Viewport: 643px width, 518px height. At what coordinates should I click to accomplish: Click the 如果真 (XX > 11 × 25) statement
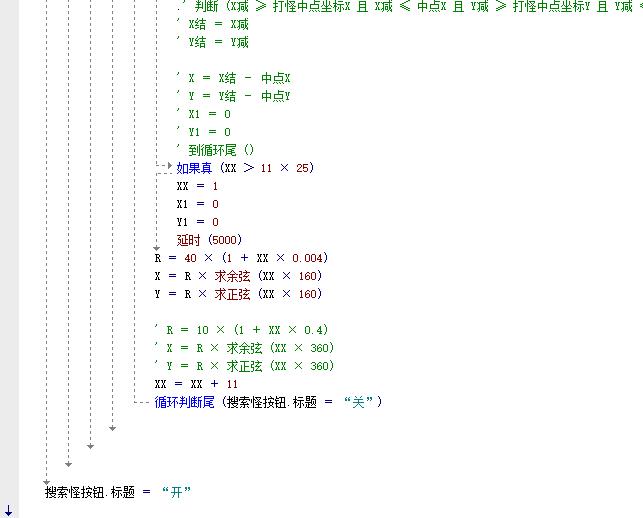pos(245,168)
